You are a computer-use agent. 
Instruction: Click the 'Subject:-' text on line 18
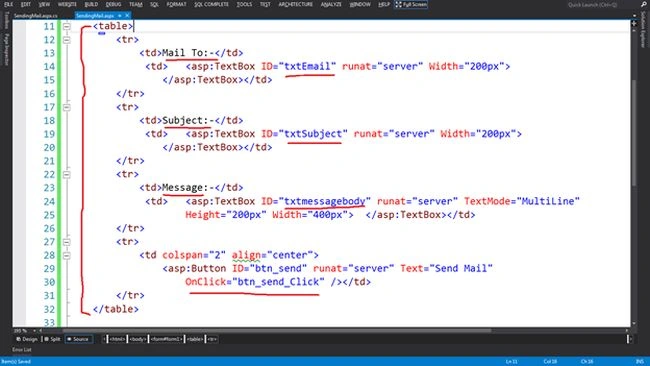coord(188,121)
